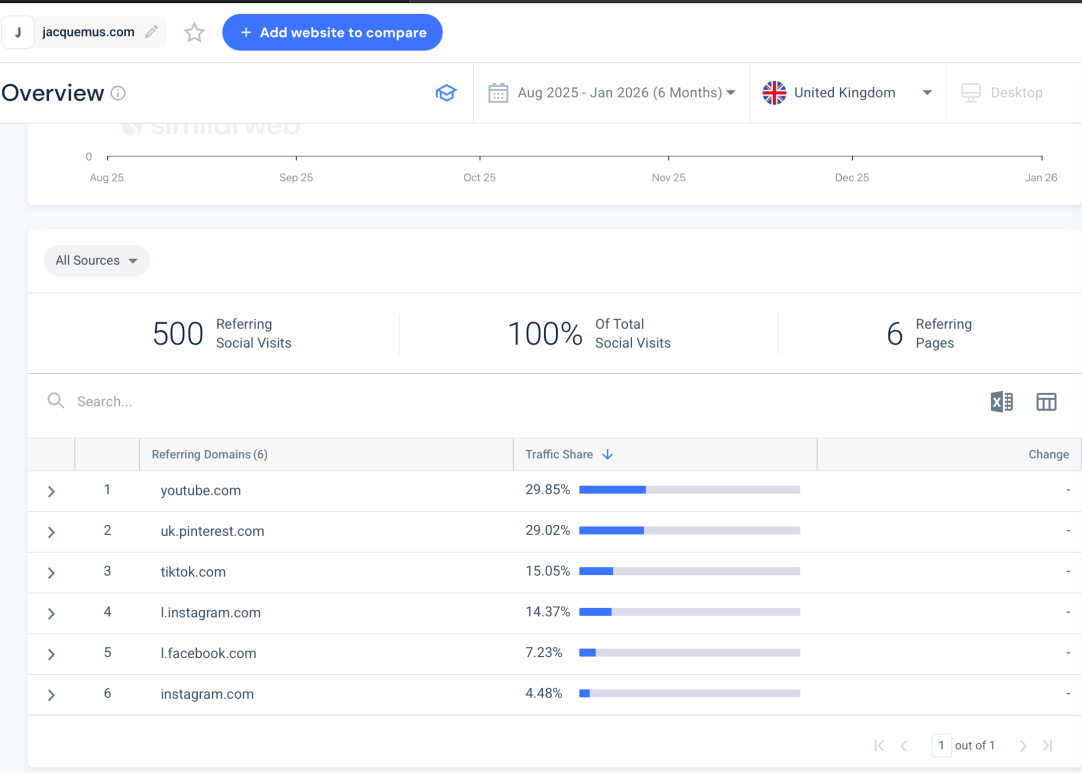
Task: Open the column settings table icon
Action: pos(1046,402)
